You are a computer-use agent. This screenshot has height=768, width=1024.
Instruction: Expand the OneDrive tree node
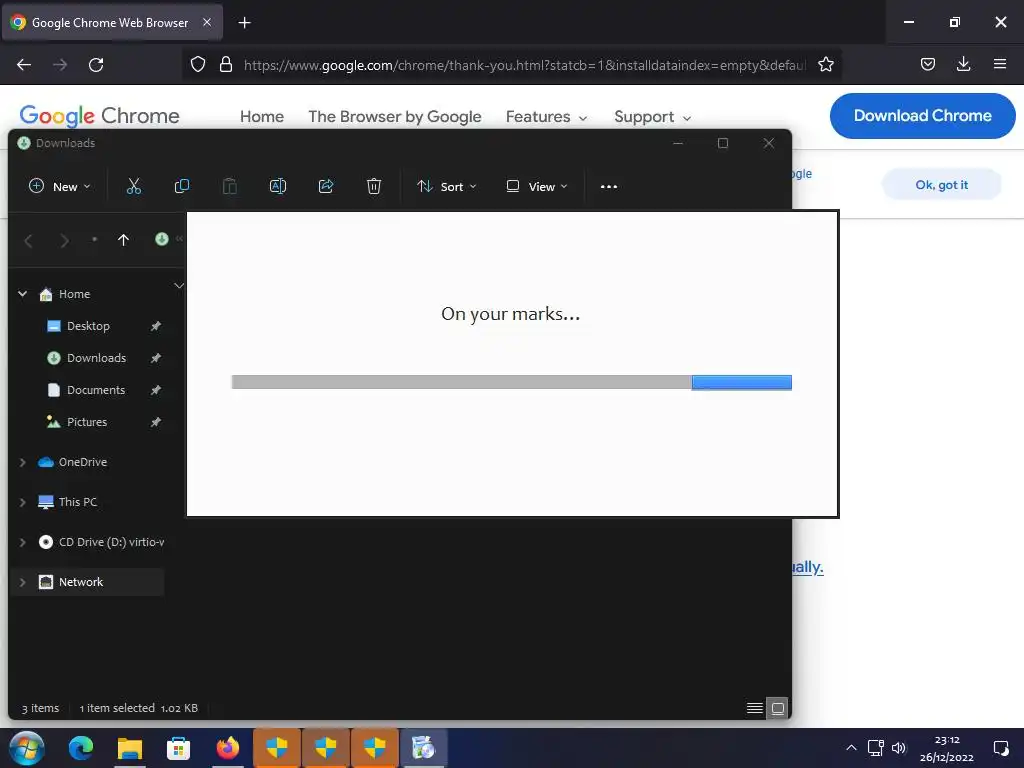click(x=23, y=462)
